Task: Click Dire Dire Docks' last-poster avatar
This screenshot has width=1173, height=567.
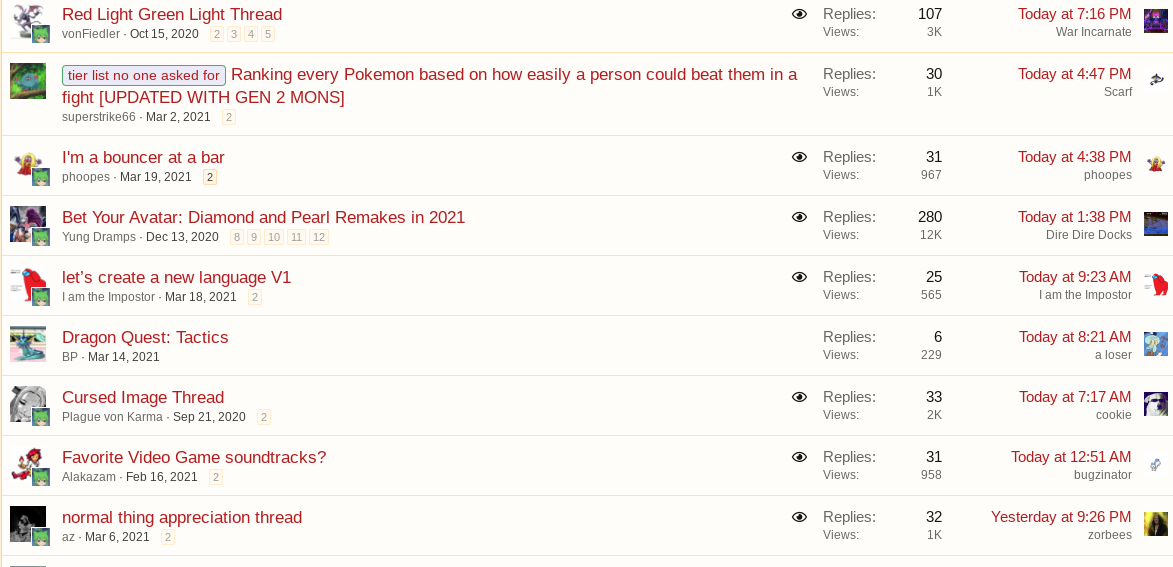Action: pyautogui.click(x=1155, y=224)
